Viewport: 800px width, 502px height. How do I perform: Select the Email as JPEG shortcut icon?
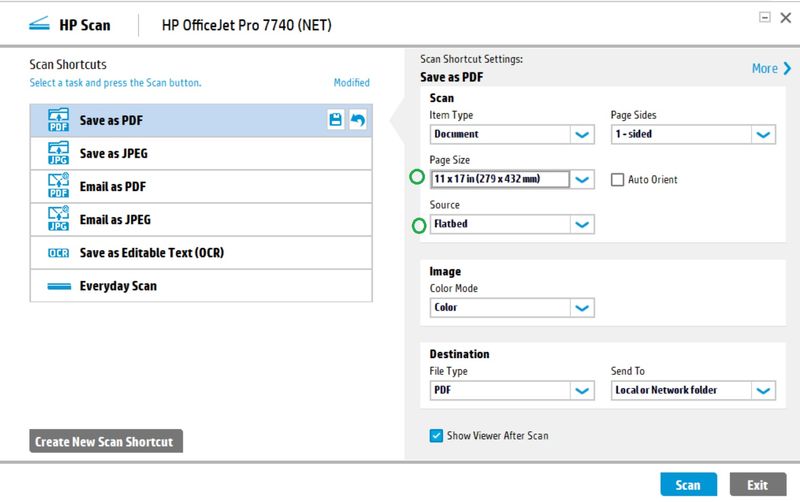pyautogui.click(x=58, y=219)
